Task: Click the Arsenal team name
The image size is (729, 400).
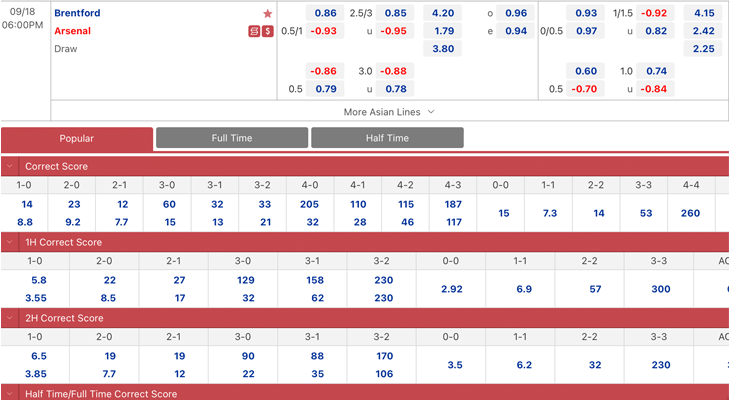Action: click(72, 31)
